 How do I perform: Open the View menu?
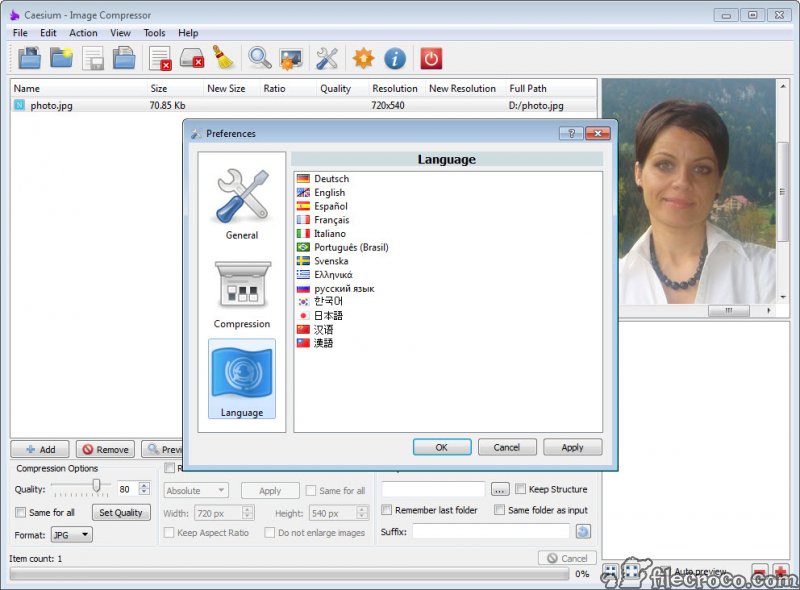point(120,33)
